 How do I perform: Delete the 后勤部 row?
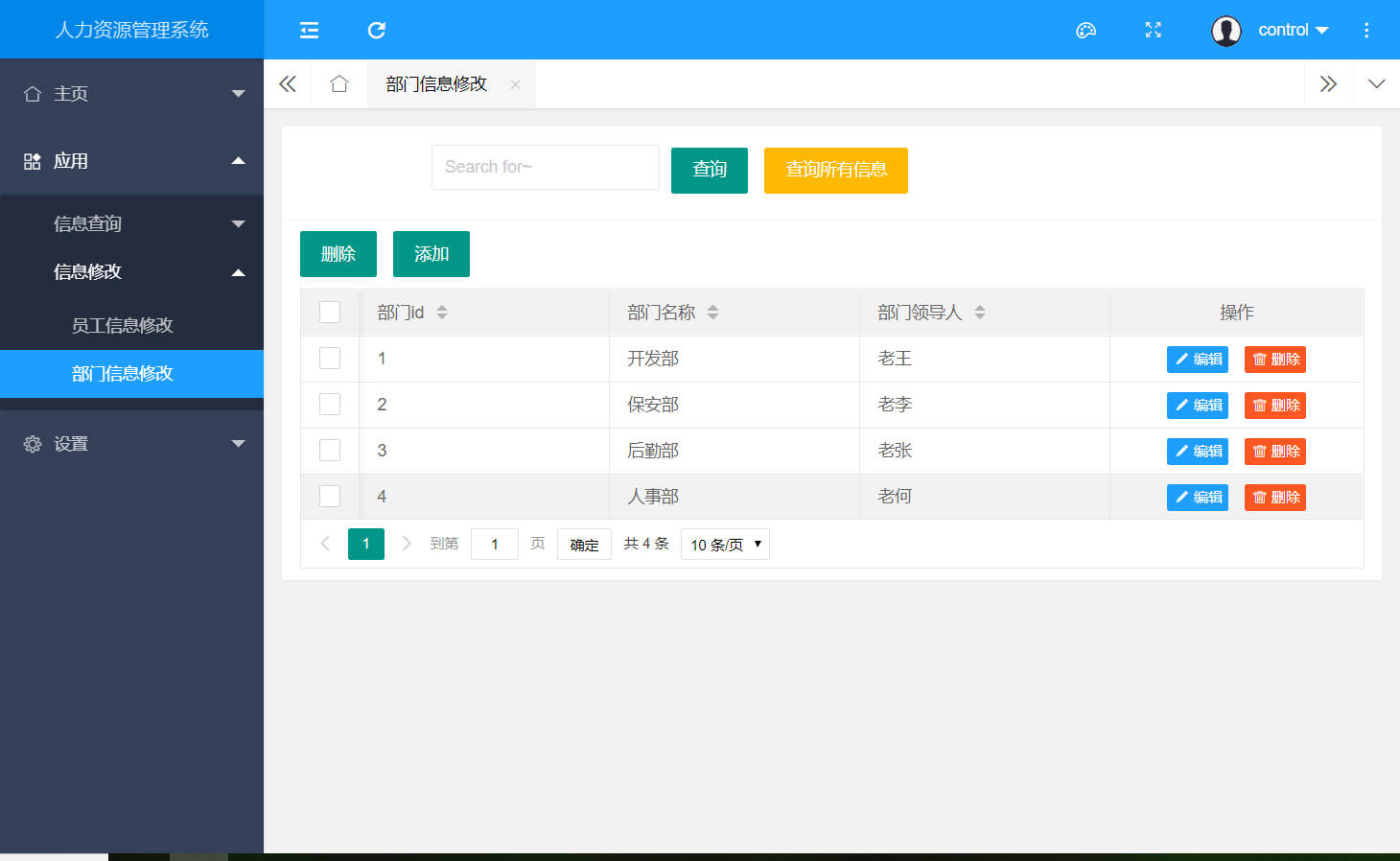[1275, 452]
